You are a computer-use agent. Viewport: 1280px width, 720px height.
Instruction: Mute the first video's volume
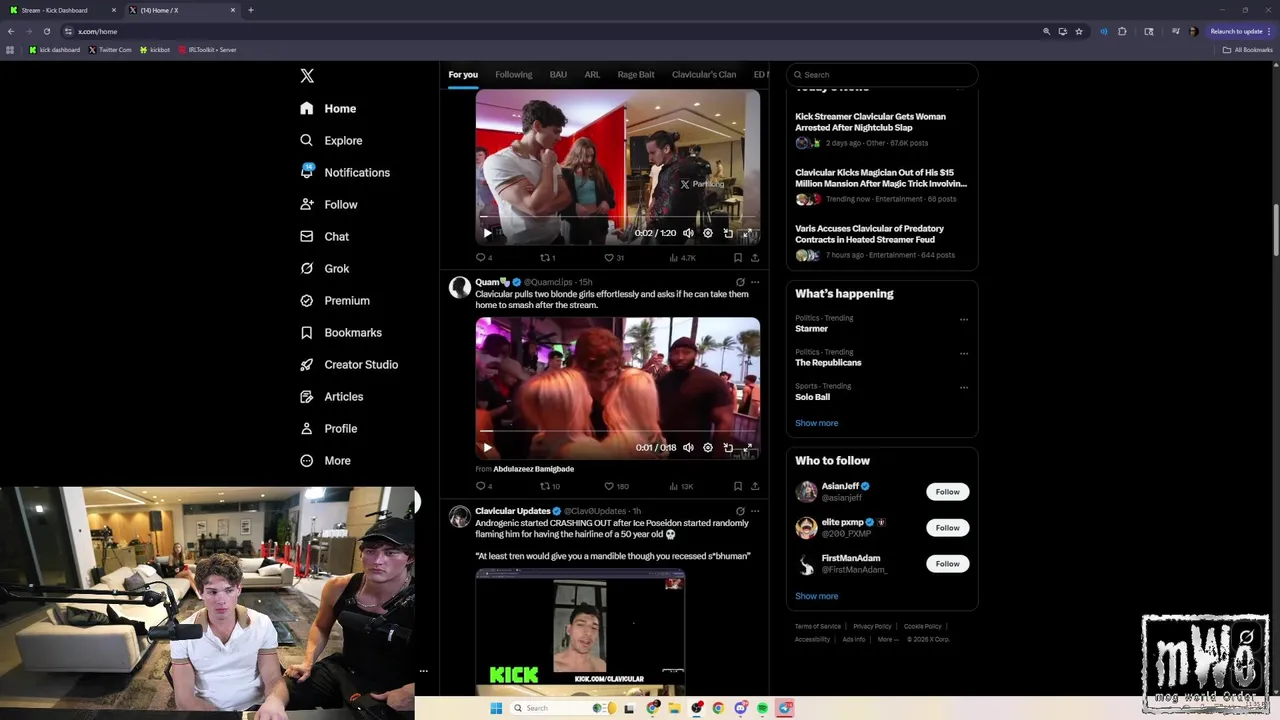688,233
